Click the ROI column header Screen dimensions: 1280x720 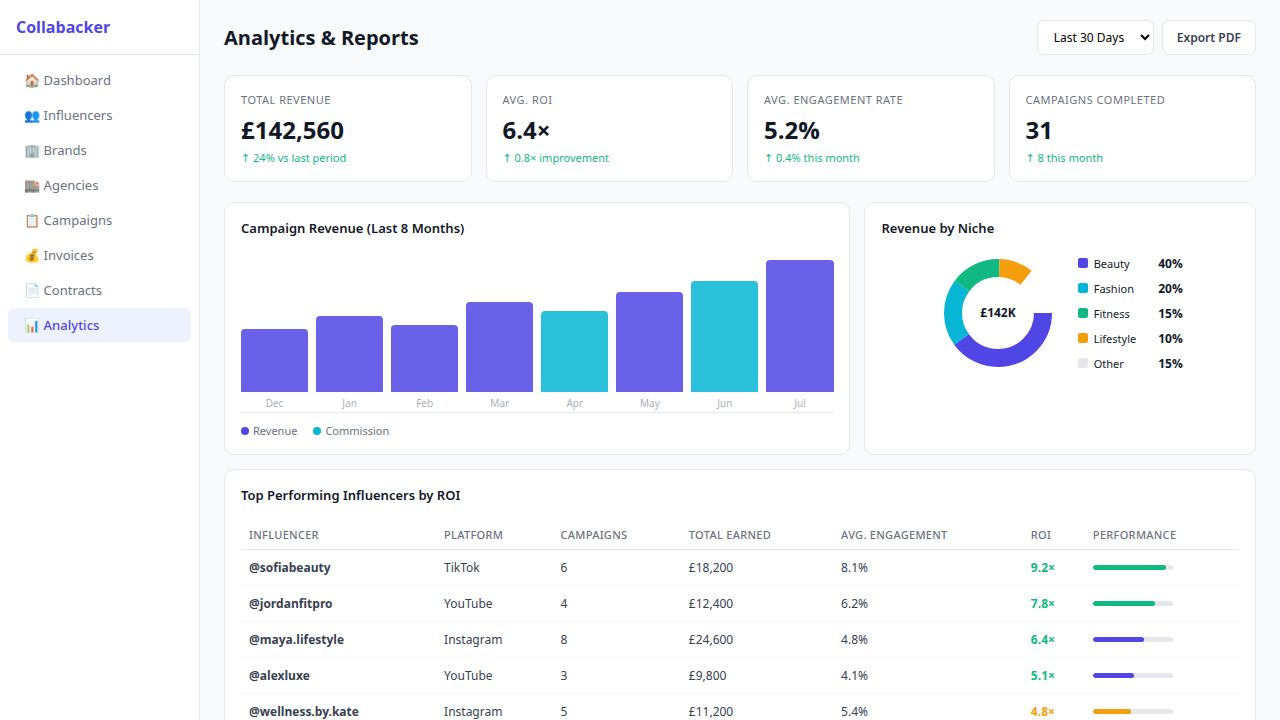(x=1041, y=535)
